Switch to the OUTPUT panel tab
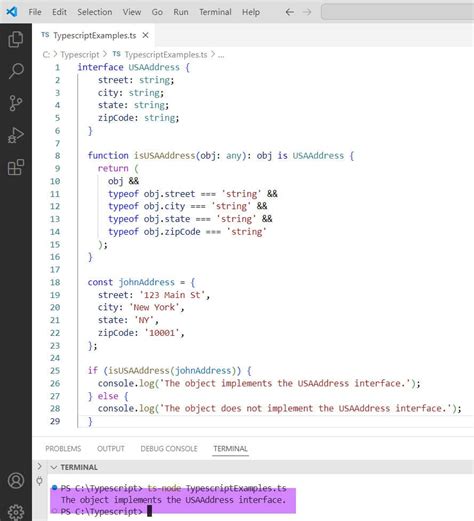Viewport: 474px width, 521px height. tap(111, 449)
